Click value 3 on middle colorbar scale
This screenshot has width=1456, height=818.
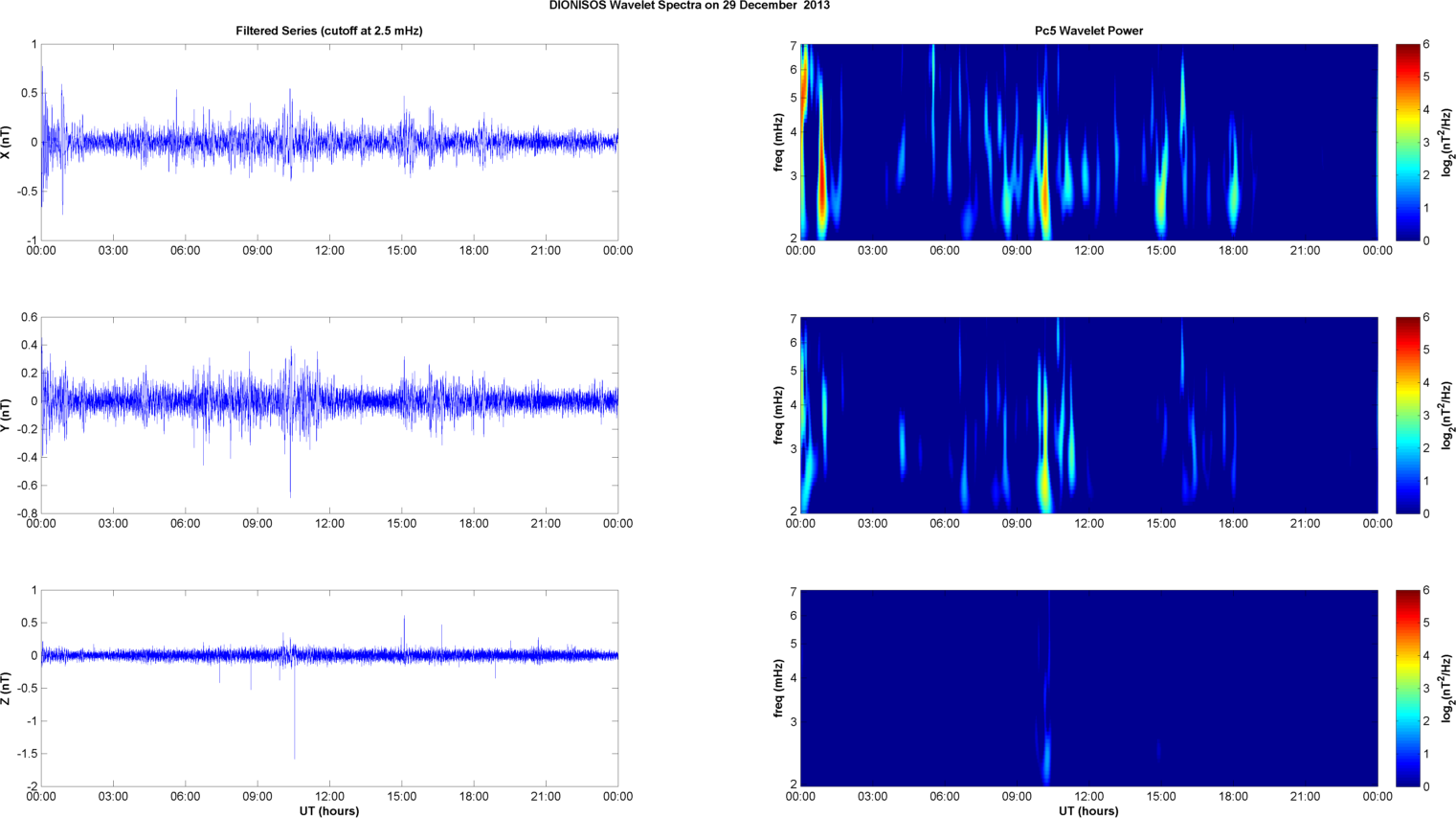coord(1426,416)
